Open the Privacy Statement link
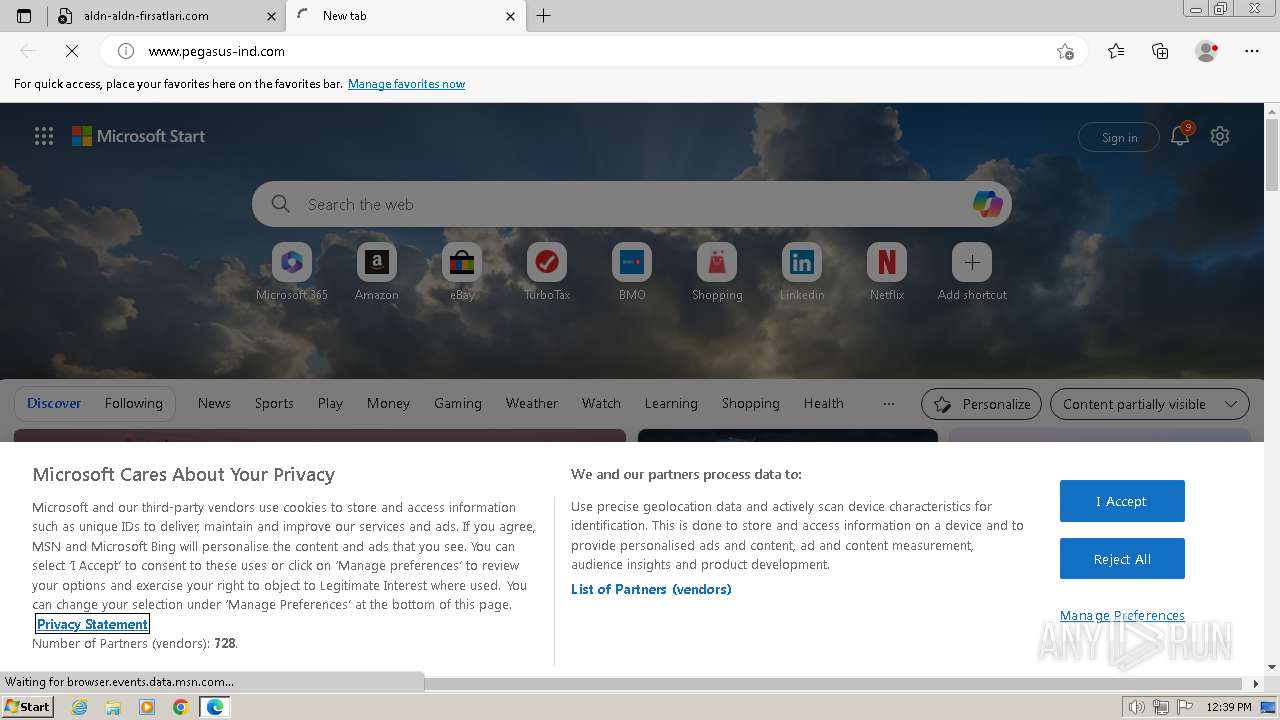The width and height of the screenshot is (1280, 720). (92, 624)
